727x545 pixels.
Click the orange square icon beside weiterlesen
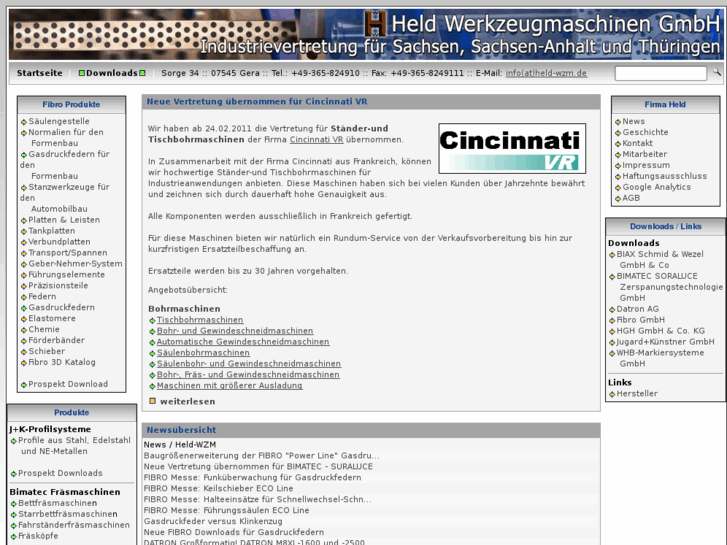coord(153,401)
